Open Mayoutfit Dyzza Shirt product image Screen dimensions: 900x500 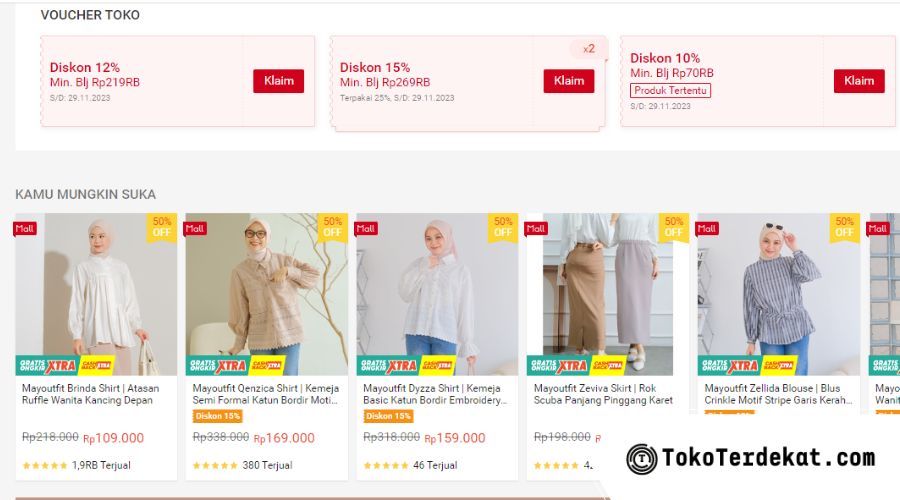pyautogui.click(x=437, y=294)
